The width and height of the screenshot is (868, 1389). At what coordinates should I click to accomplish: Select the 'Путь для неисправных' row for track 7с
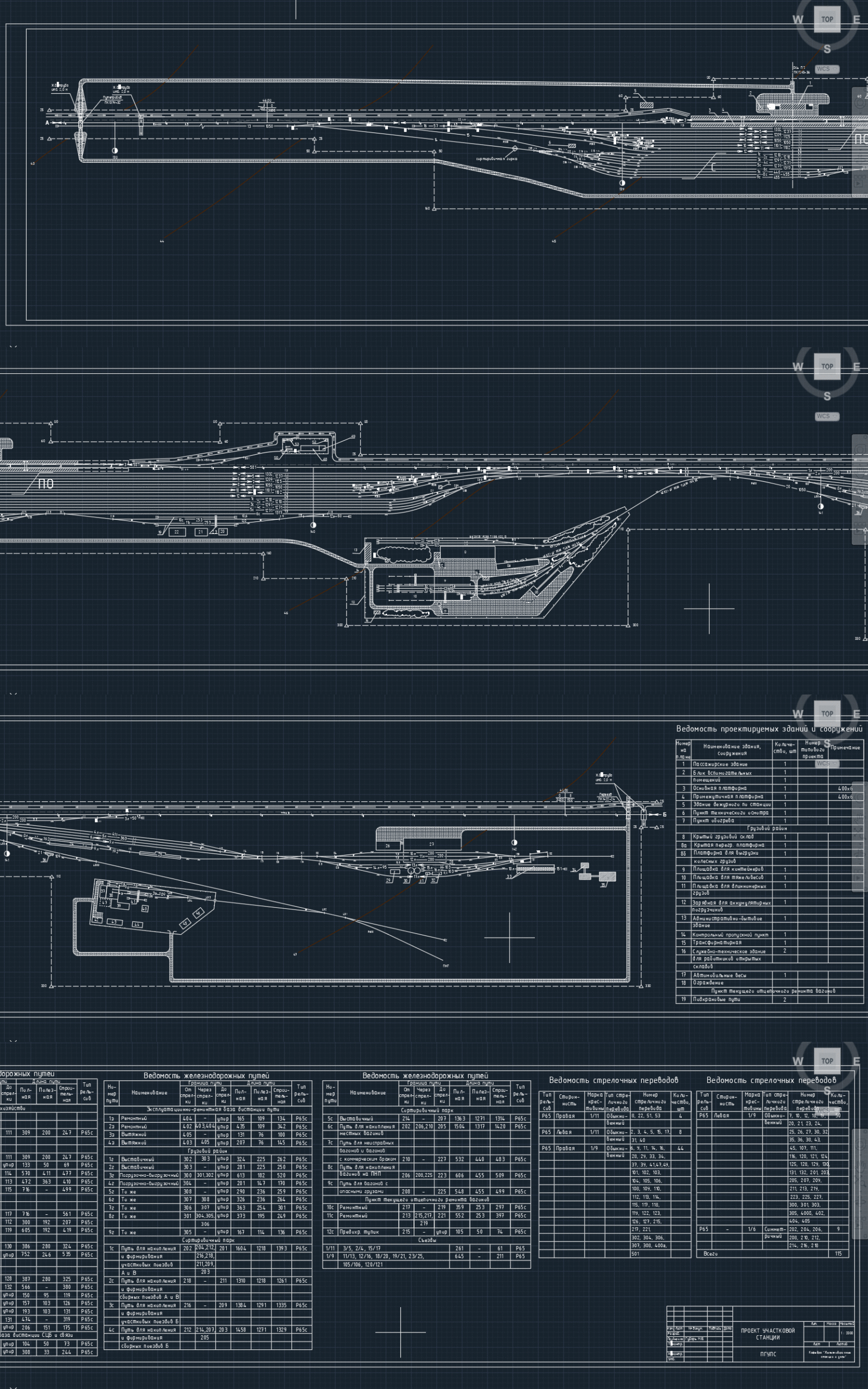(426, 1142)
